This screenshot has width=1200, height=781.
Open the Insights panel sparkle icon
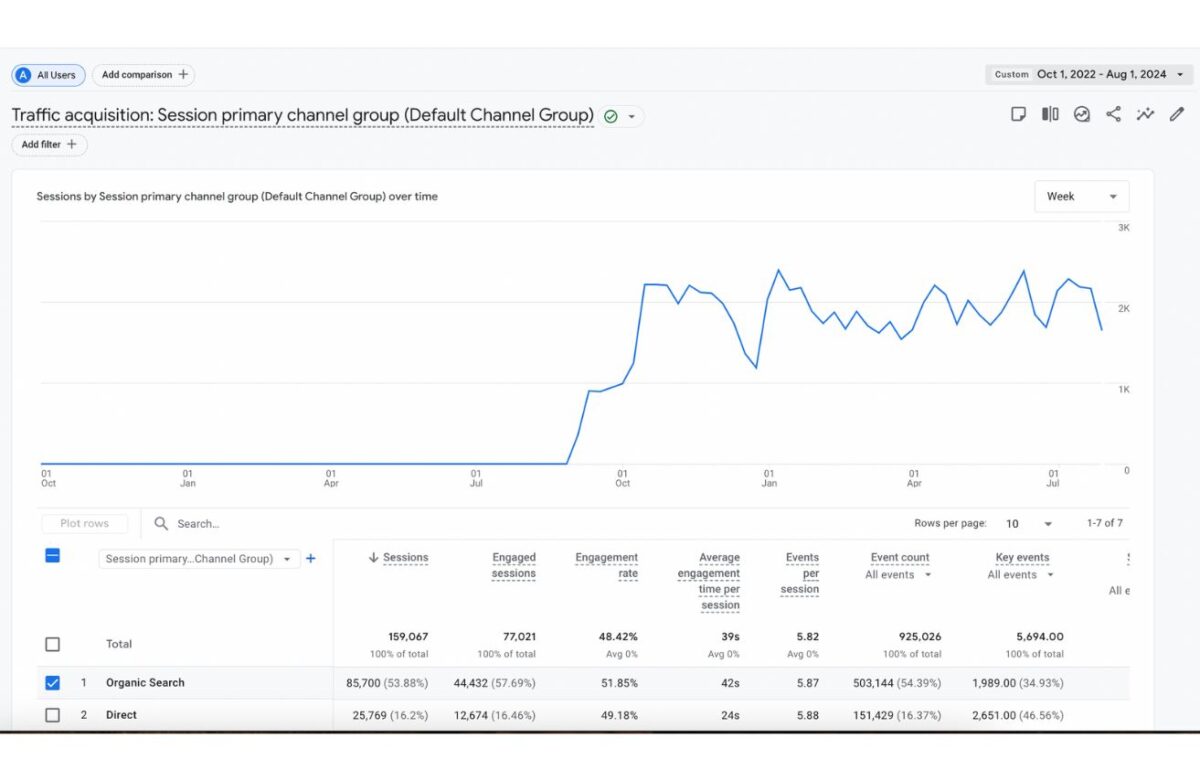click(x=1145, y=114)
